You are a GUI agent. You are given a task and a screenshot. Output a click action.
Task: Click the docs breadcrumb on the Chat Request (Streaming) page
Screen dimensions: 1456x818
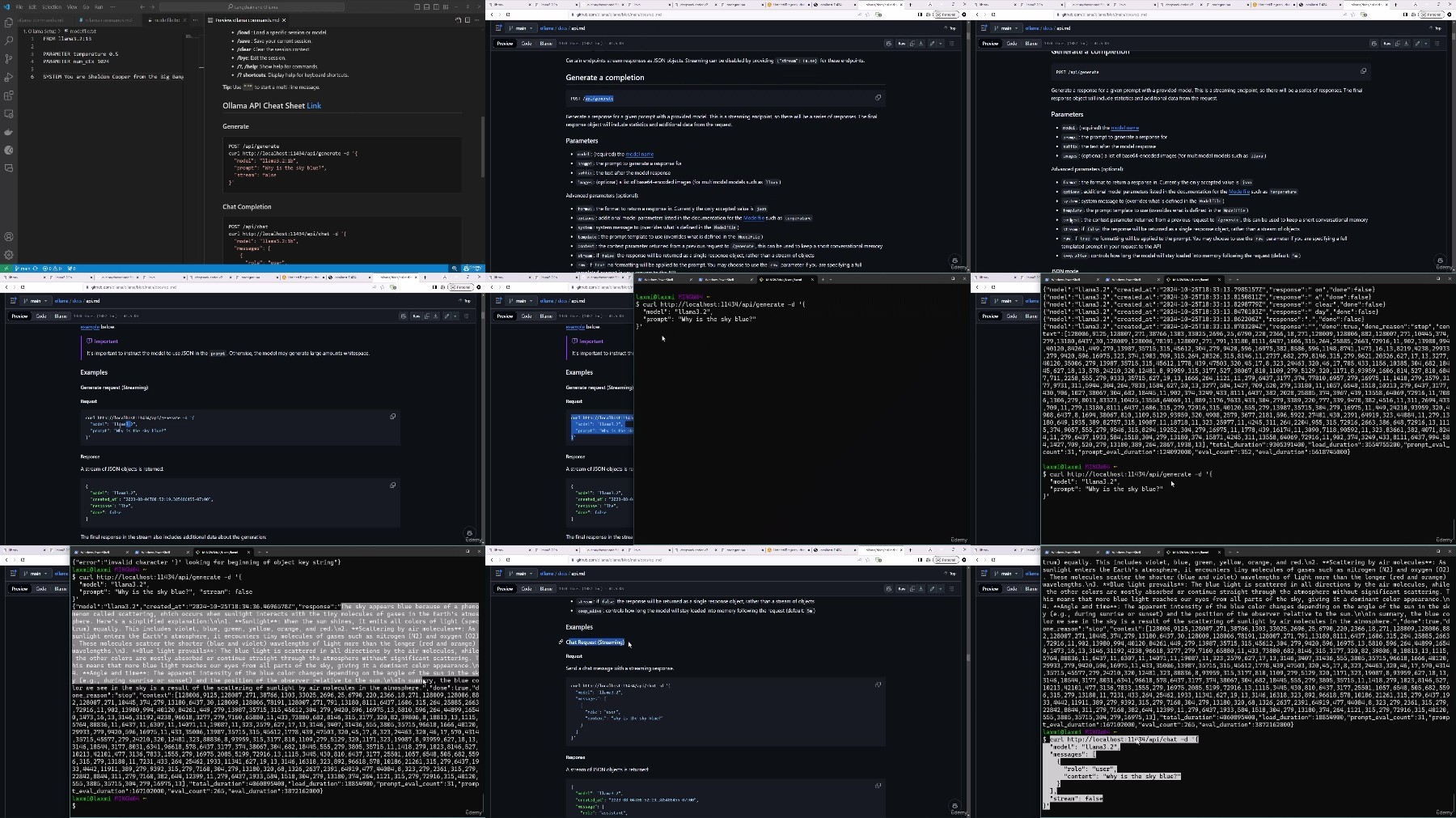coord(562,574)
